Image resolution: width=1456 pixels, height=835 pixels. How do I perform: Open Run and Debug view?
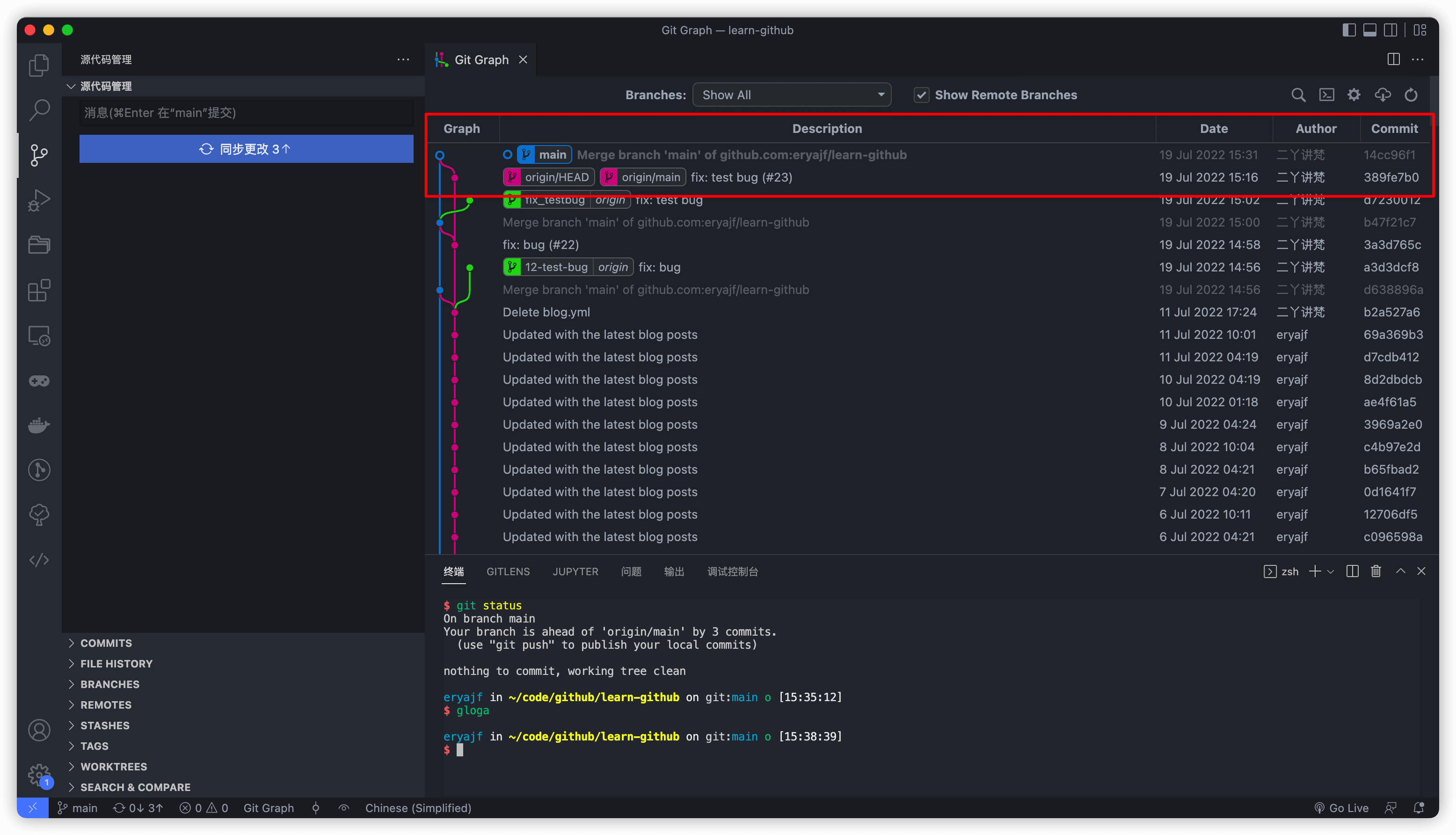click(x=39, y=200)
